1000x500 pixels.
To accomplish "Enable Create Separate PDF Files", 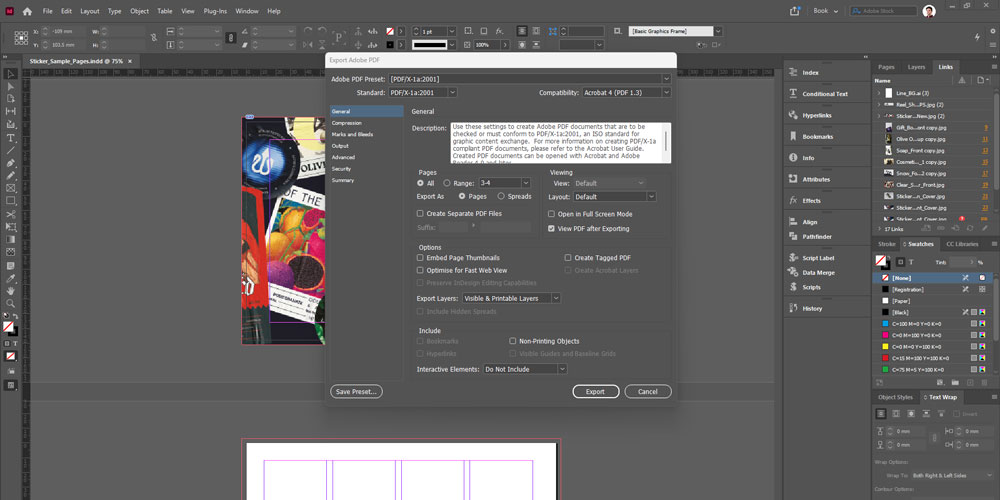I will (x=420, y=214).
